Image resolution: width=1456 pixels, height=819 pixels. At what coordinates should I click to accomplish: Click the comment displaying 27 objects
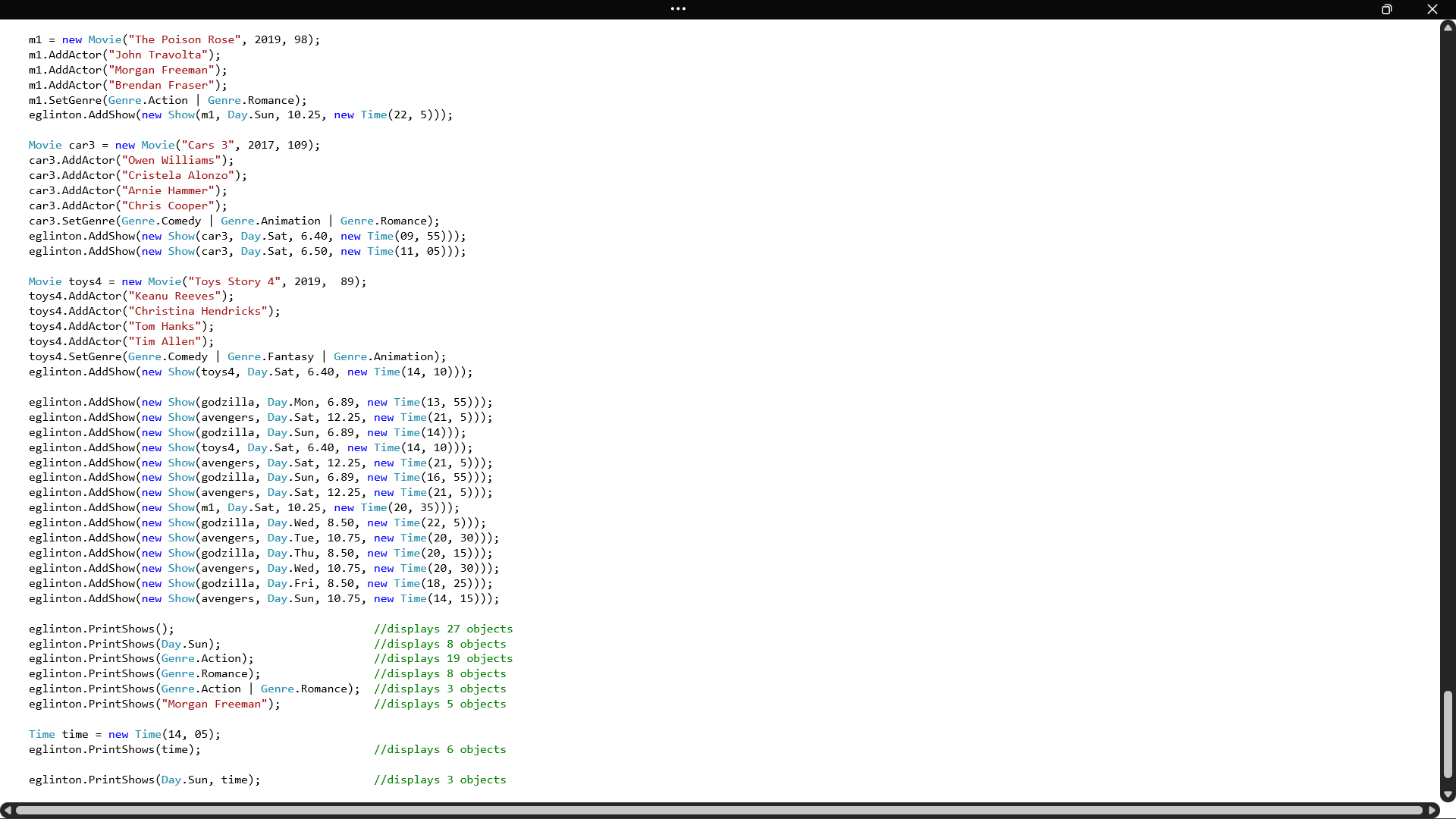[442, 629]
